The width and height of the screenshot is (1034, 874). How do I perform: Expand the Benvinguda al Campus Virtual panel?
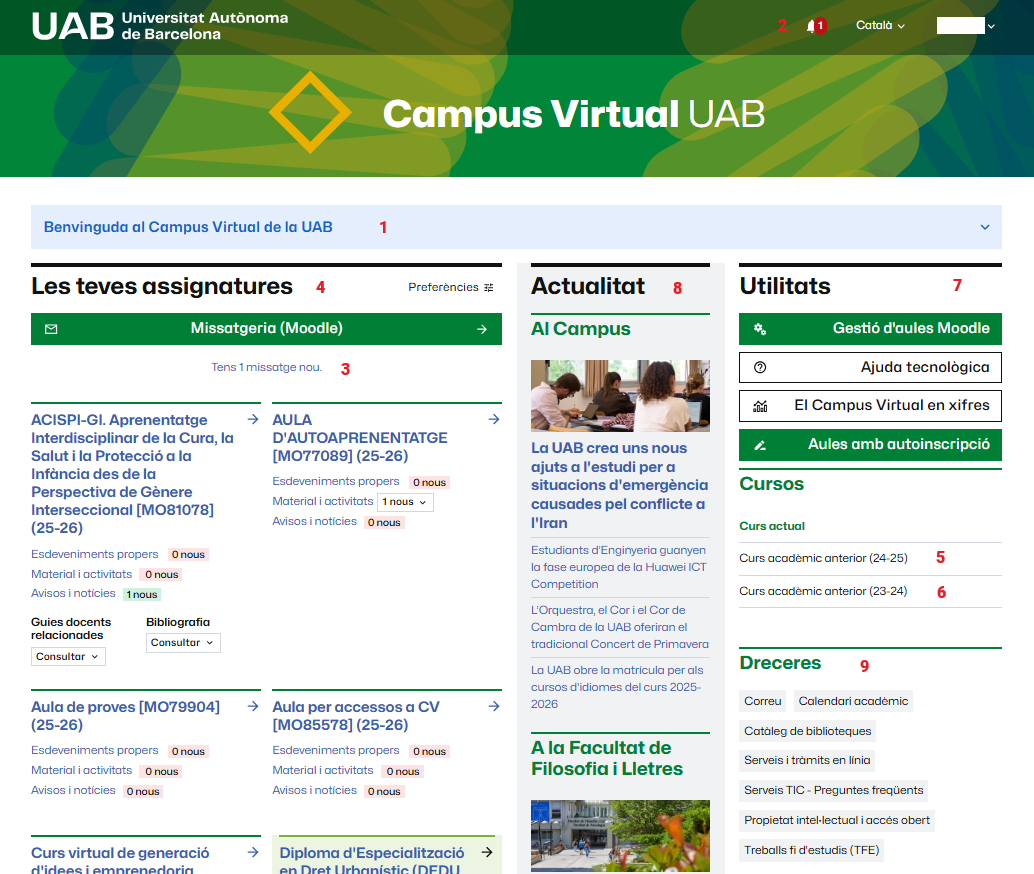click(x=985, y=227)
